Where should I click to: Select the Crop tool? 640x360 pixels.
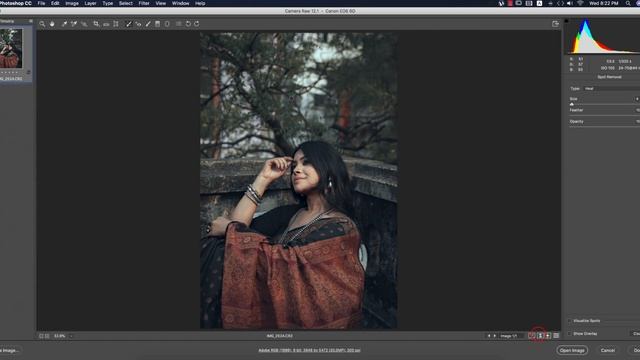coord(96,24)
